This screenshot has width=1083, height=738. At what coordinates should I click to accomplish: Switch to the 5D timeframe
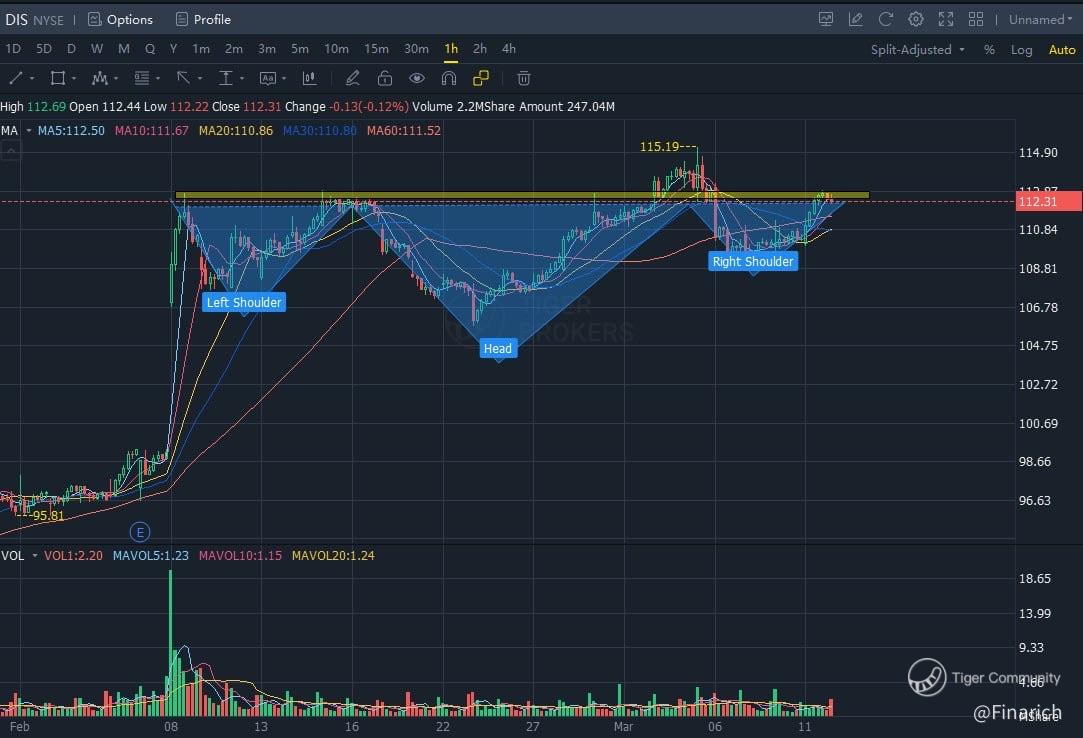point(44,49)
